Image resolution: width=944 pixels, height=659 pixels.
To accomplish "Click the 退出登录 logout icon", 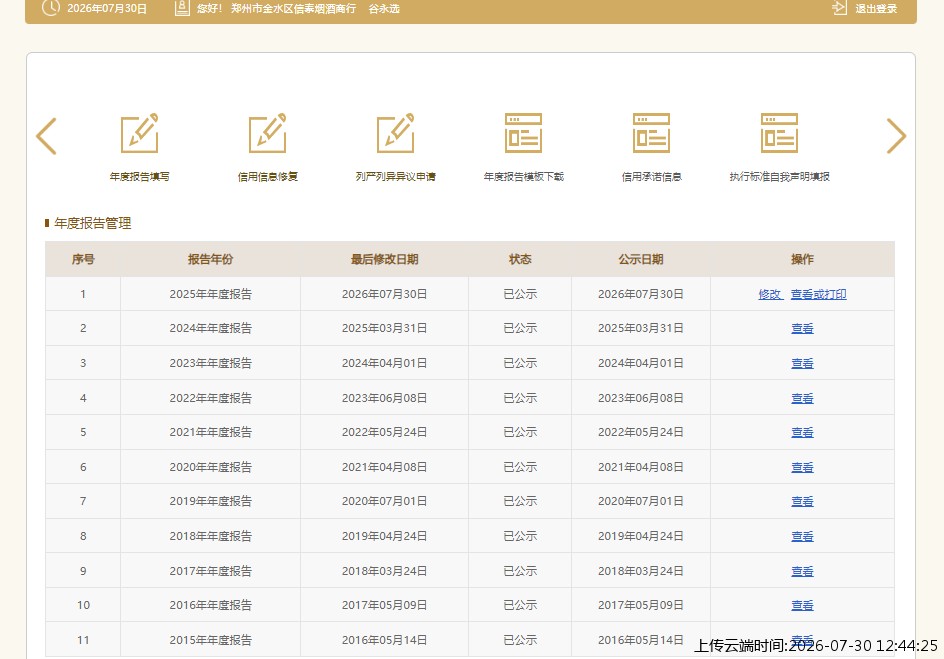I will pyautogui.click(x=839, y=8).
